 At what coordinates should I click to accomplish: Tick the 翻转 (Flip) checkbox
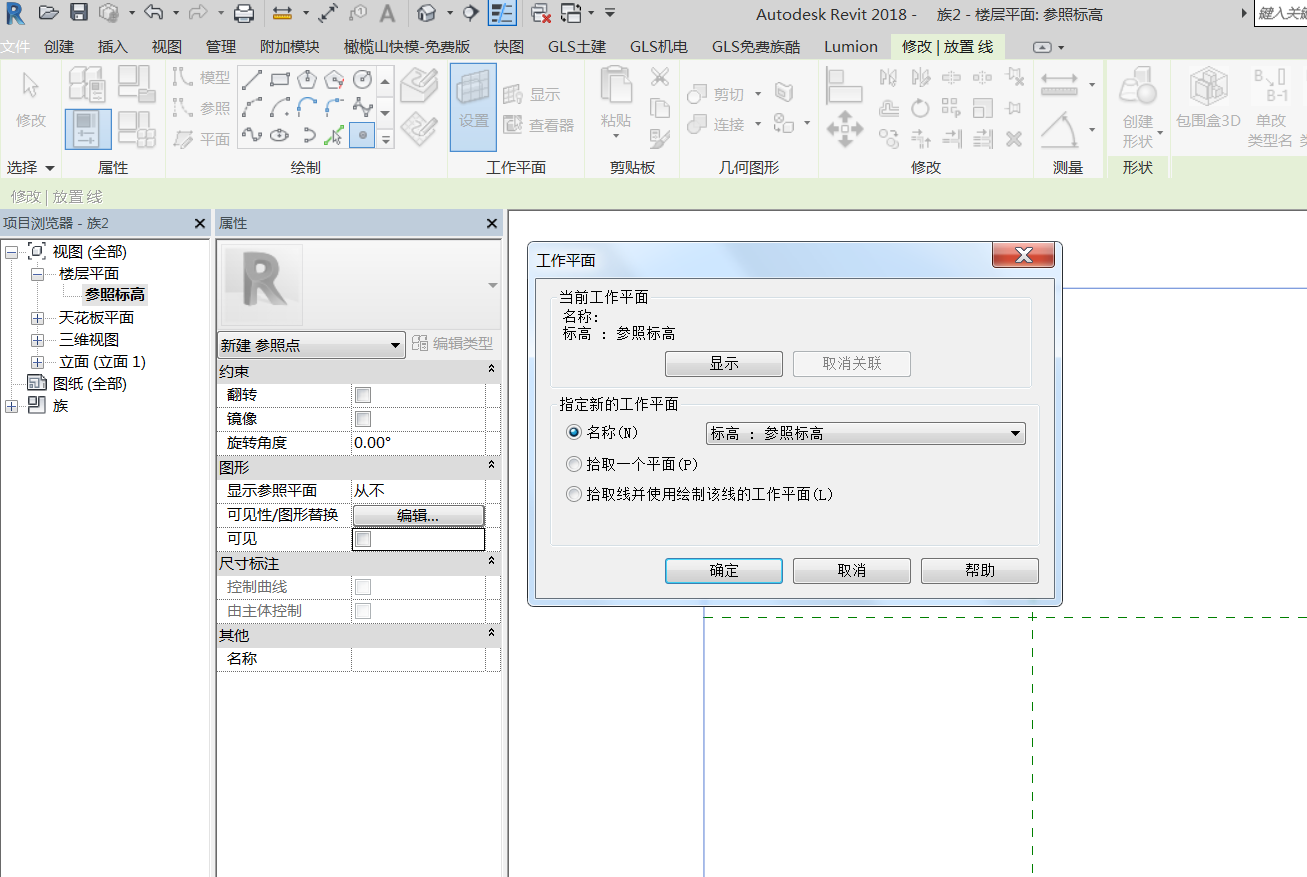pyautogui.click(x=363, y=395)
